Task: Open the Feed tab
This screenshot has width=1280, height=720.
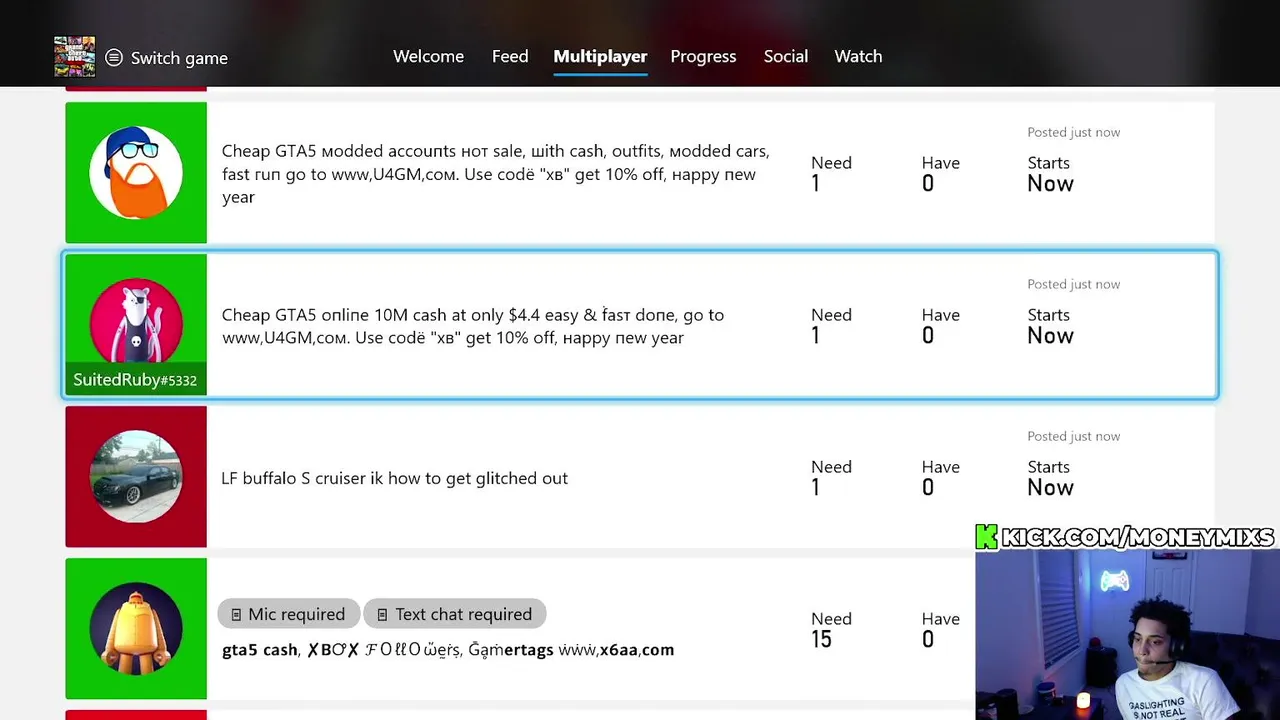Action: pos(510,56)
